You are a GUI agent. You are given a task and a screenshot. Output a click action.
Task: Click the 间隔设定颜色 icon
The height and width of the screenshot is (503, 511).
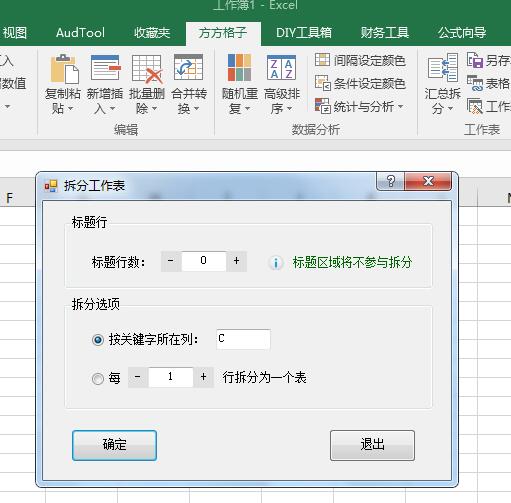pyautogui.click(x=322, y=60)
